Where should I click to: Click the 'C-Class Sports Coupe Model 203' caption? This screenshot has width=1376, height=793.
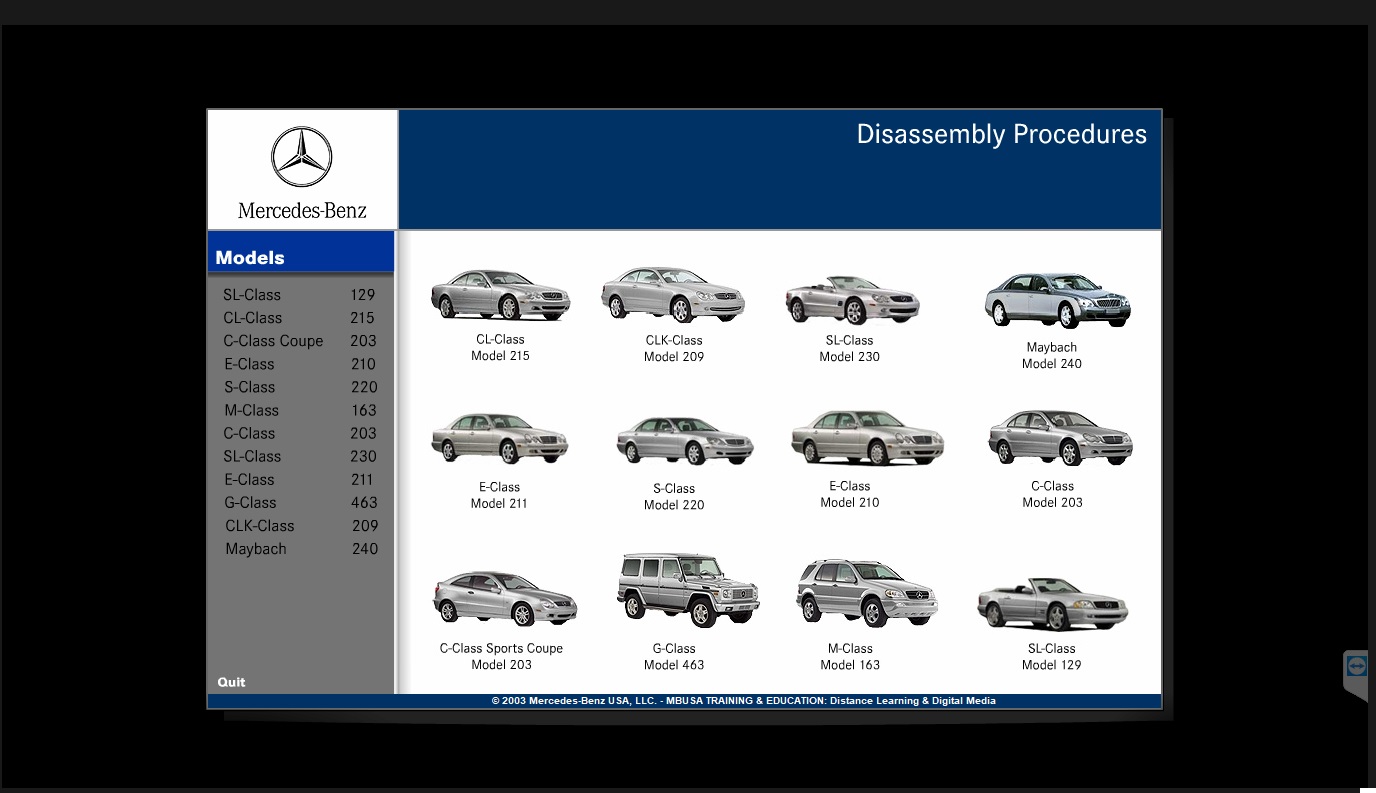pos(501,657)
